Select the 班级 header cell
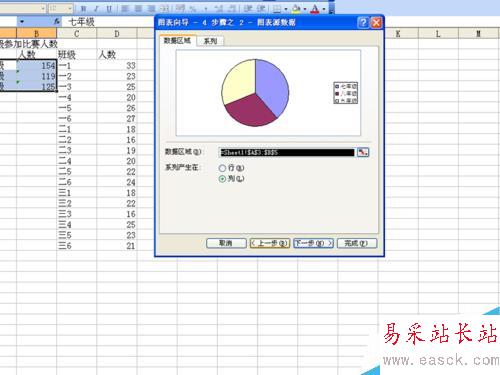 click(x=77, y=55)
